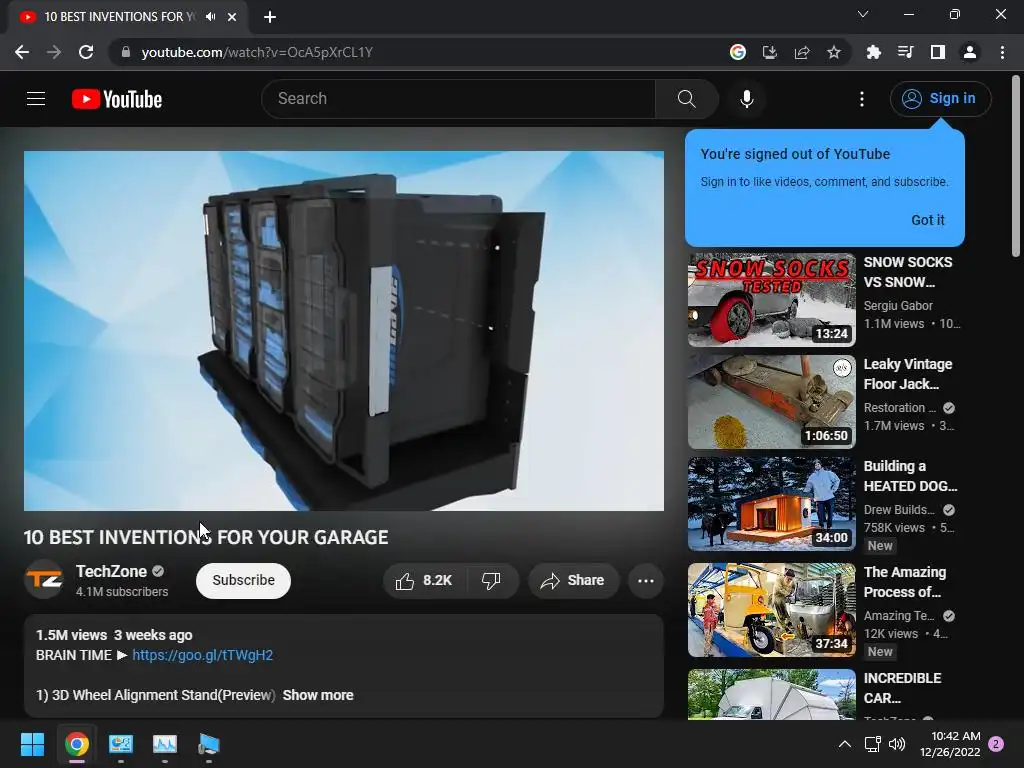View site info via padlock icon
This screenshot has height=768, width=1024.
coord(125,52)
